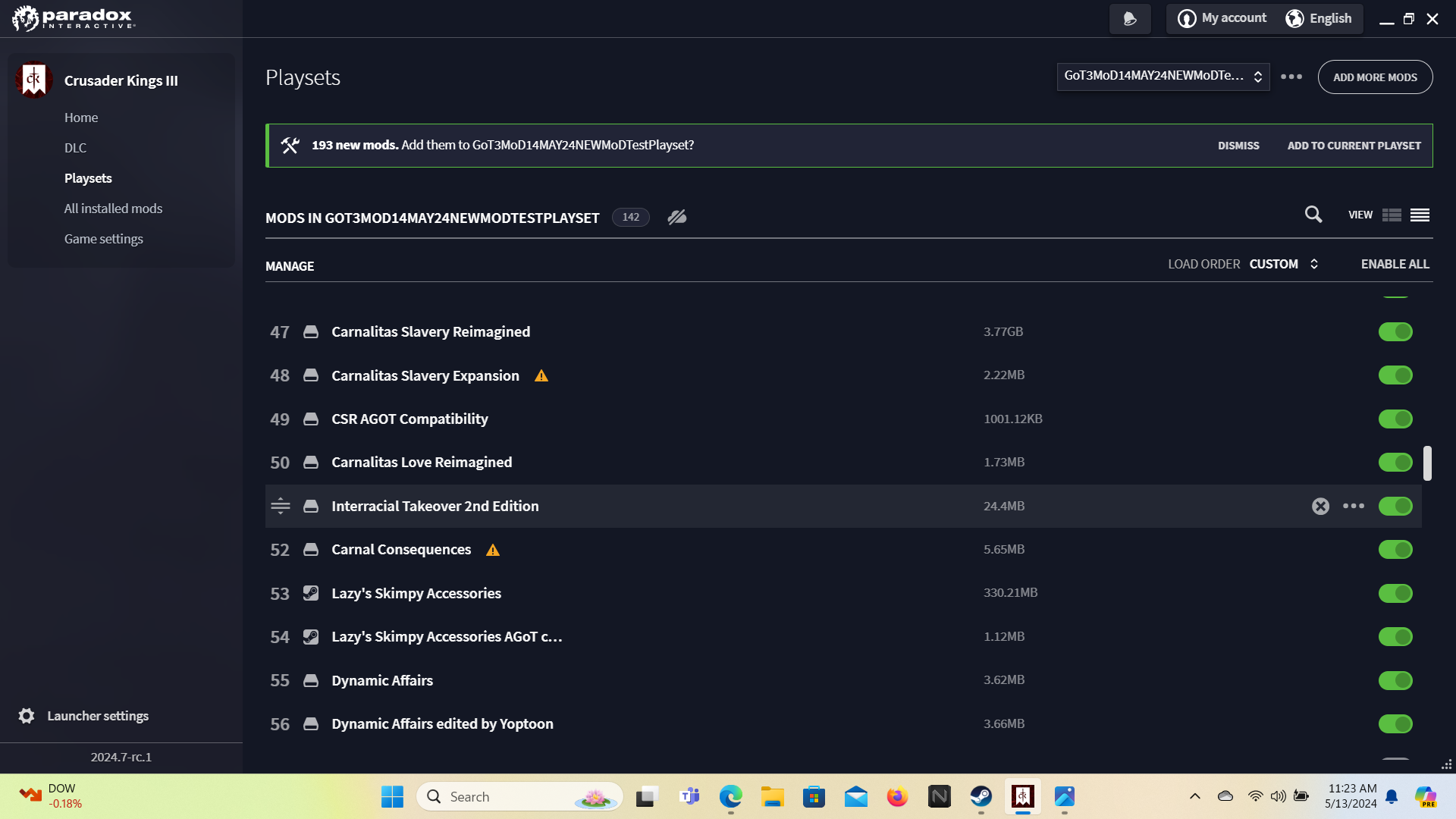Click Lazy's Skimpy Accessories AGoT c... name
Viewport: 1456px width, 819px height.
pos(447,637)
